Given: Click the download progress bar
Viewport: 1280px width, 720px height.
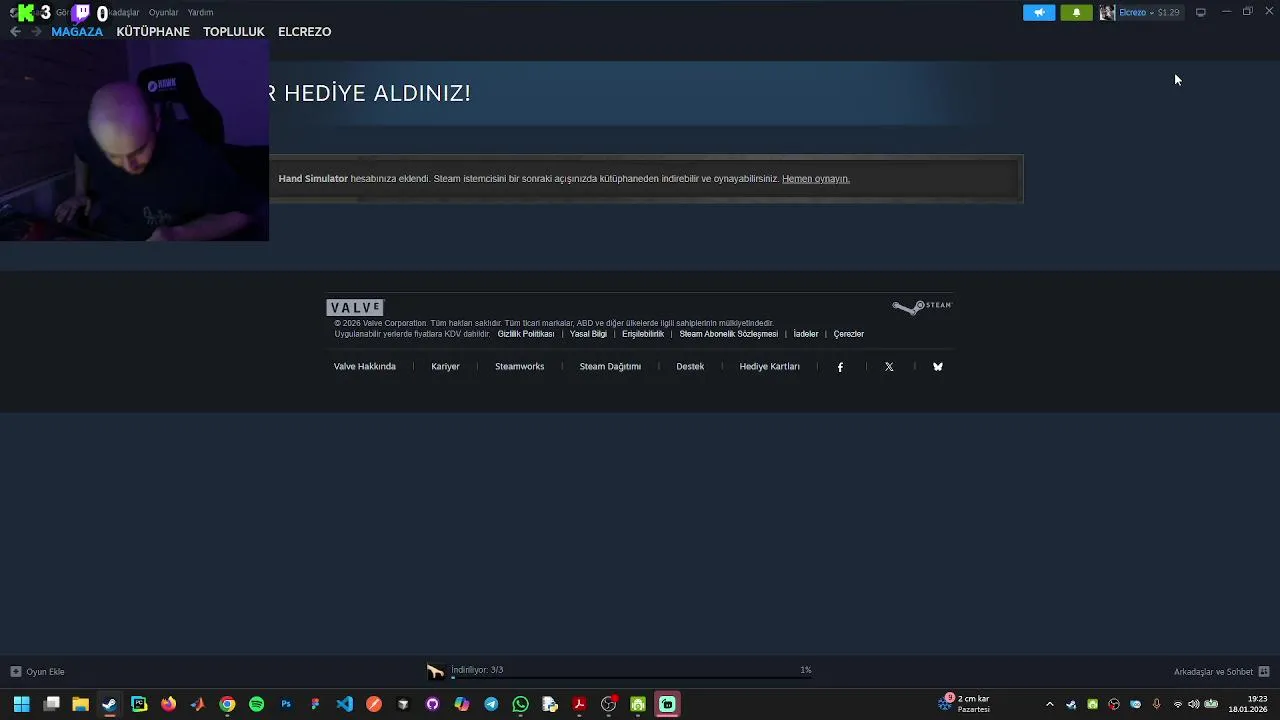Looking at the screenshot, I should click(631, 678).
